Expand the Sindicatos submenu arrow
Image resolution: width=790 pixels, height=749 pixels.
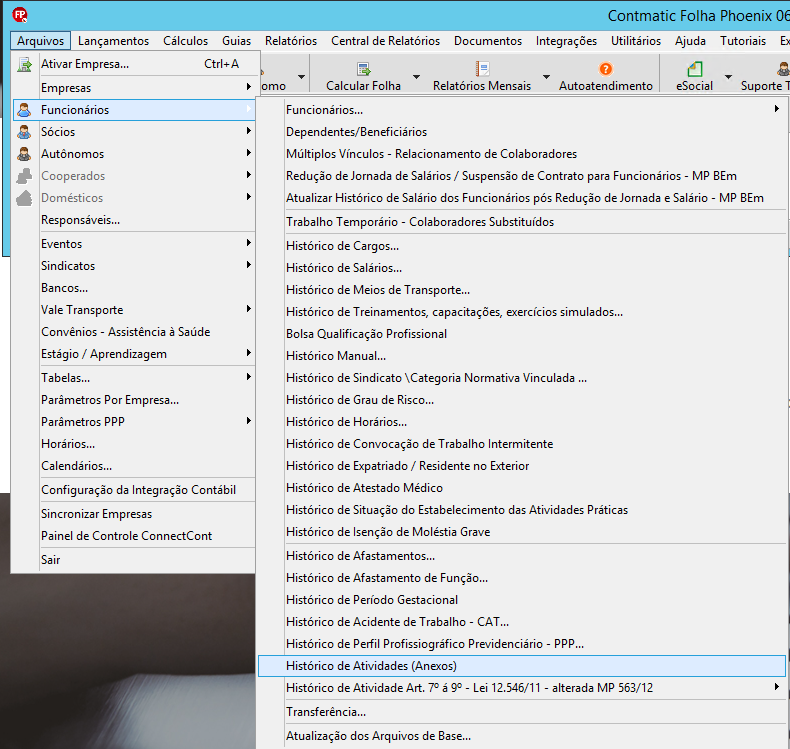pos(248,265)
